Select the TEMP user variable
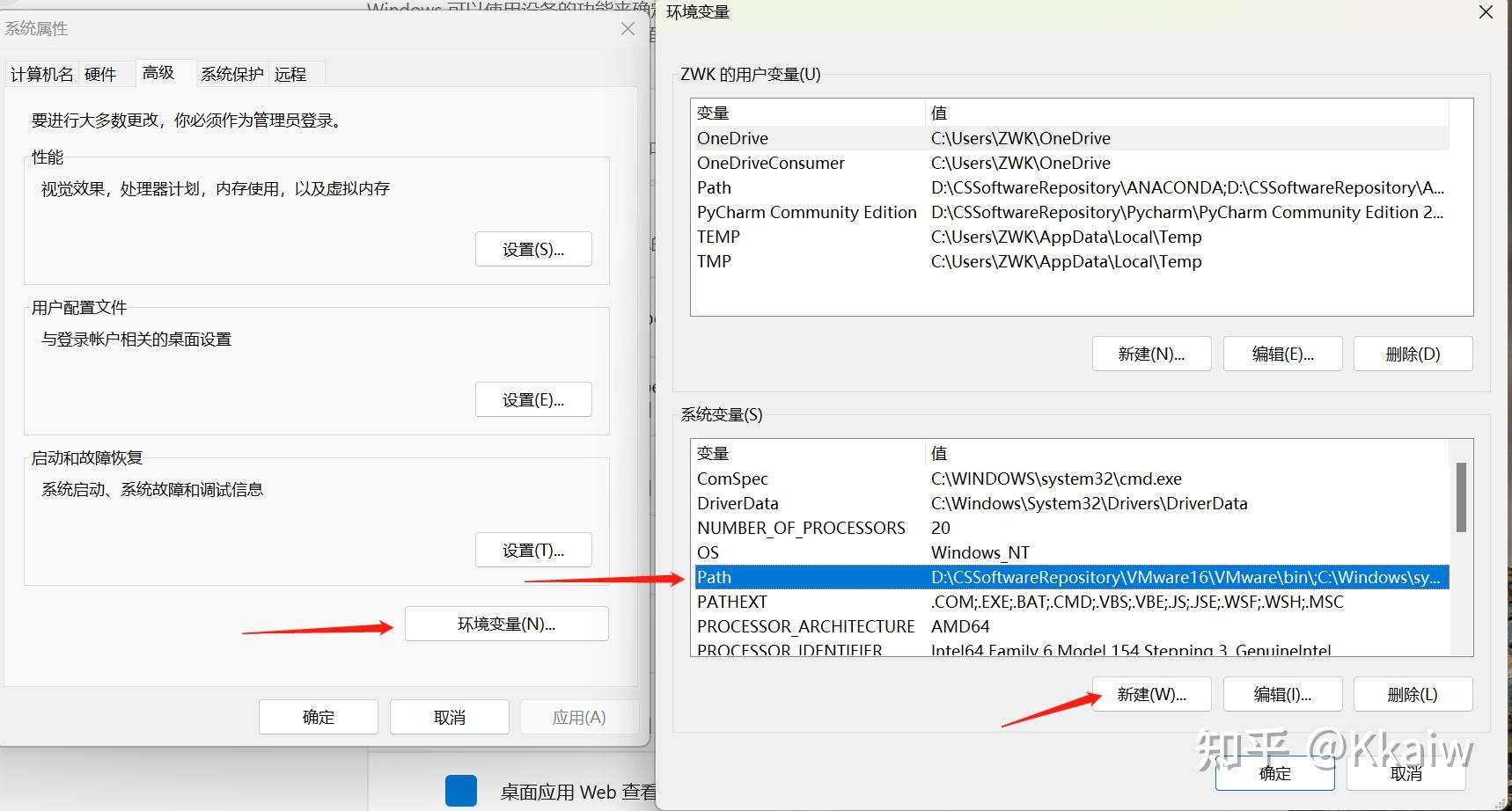Image resolution: width=1512 pixels, height=811 pixels. (1071, 237)
